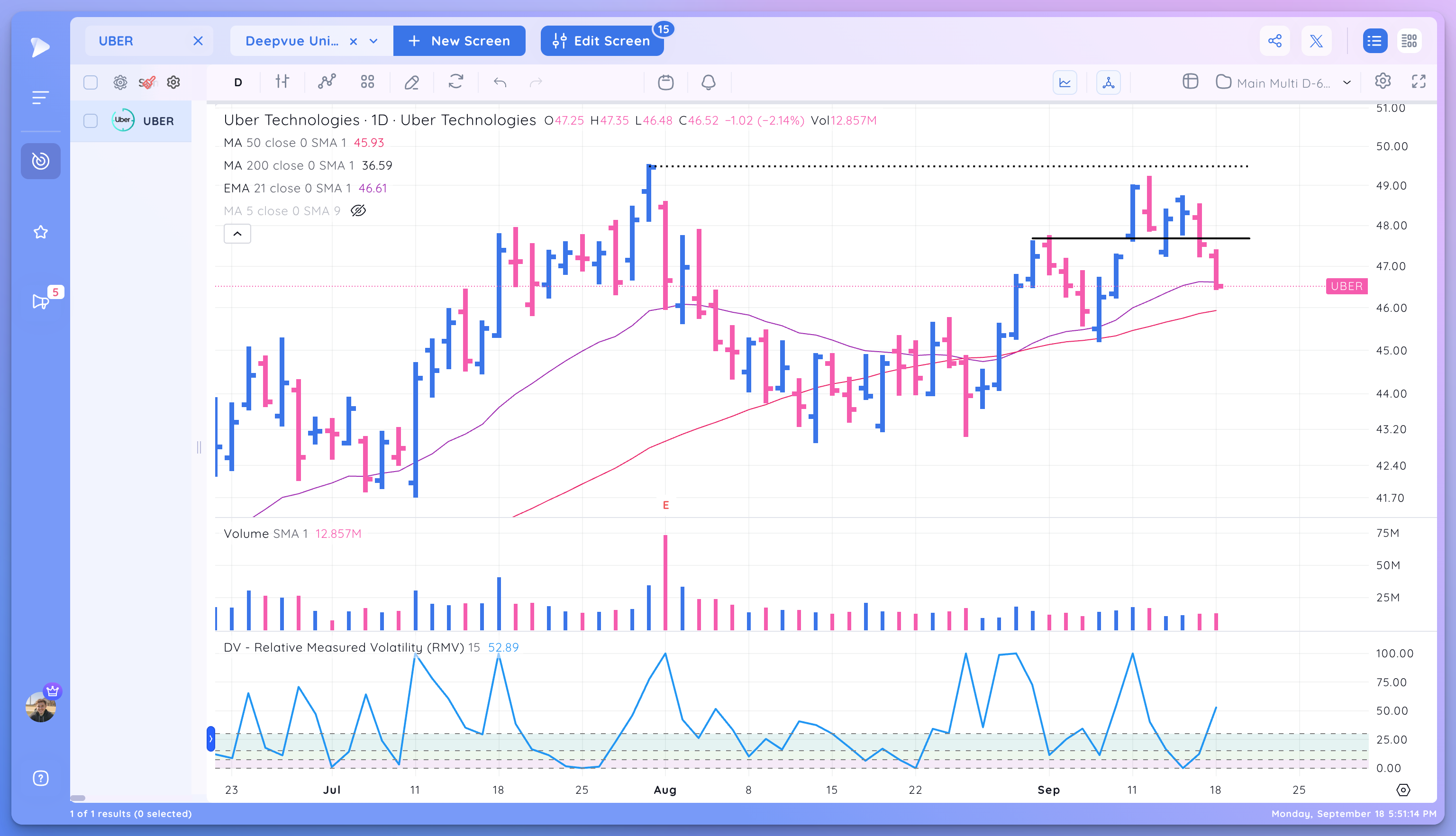Open the chart layout panel icon
The image size is (1456, 836).
tap(1190, 82)
